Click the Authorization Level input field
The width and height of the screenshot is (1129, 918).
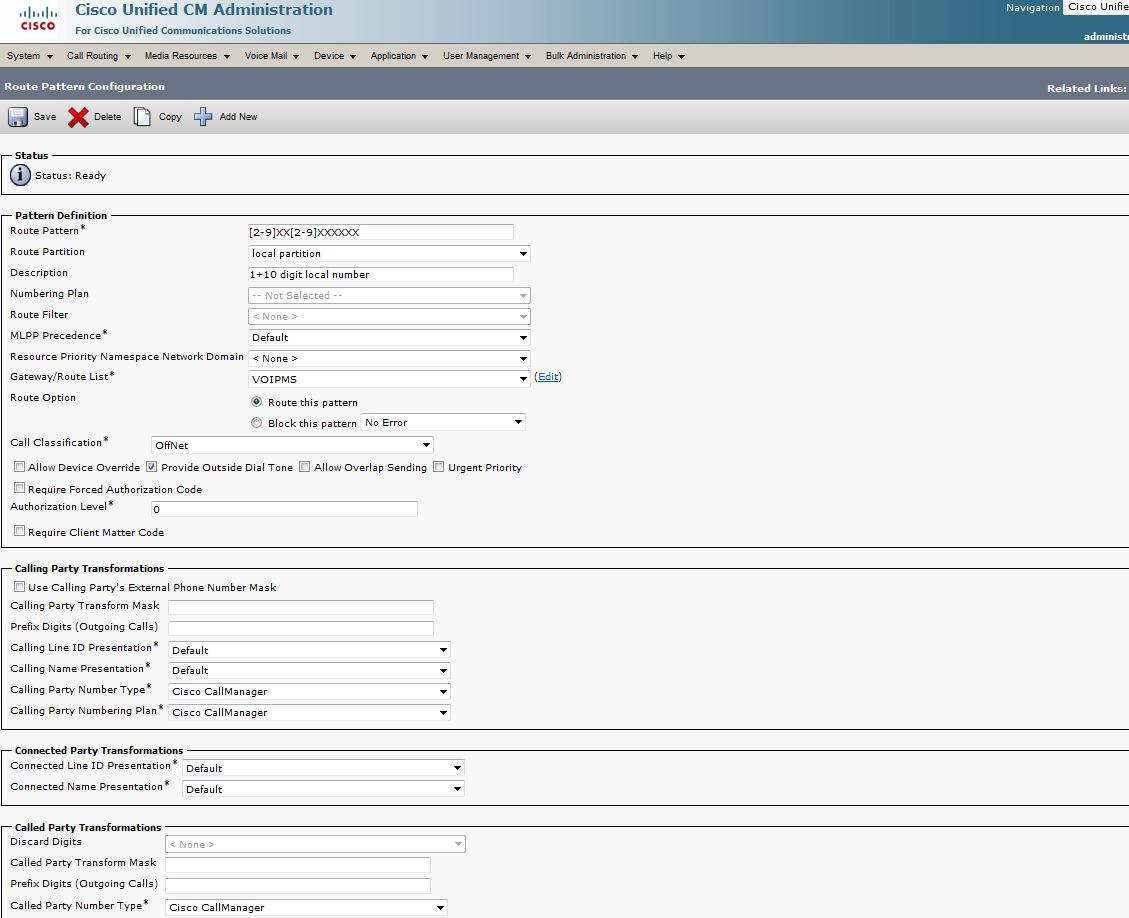[x=284, y=509]
